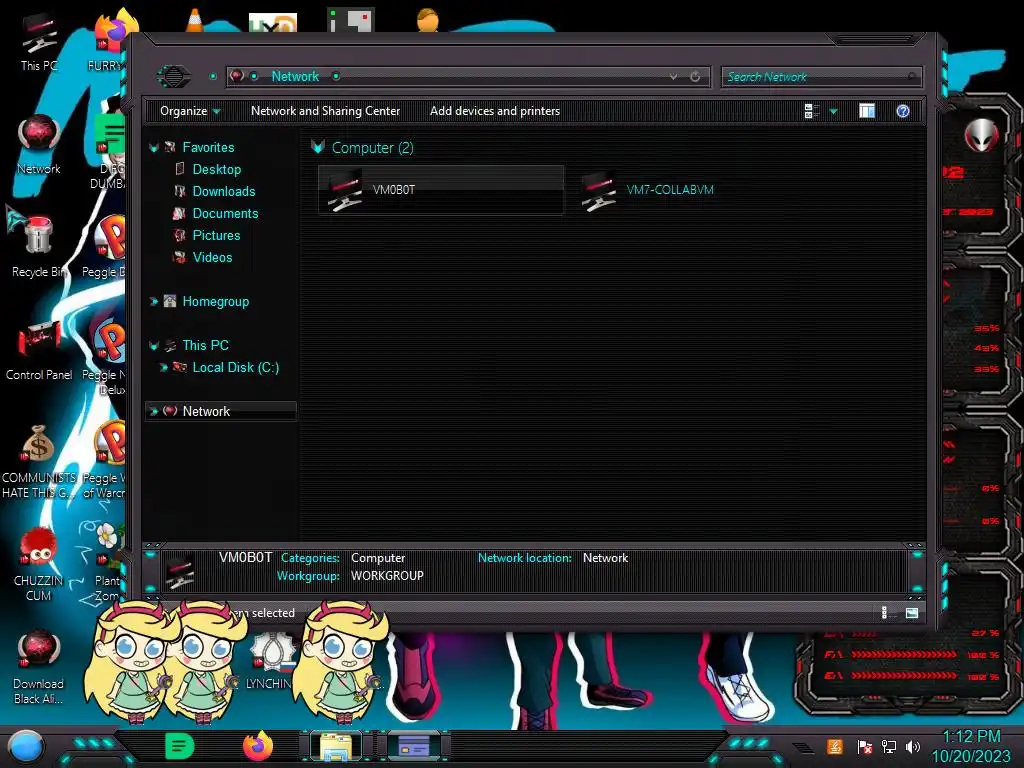The image size is (1024, 768).
Task: Select the VM0B0T computer
Action: pos(441,190)
